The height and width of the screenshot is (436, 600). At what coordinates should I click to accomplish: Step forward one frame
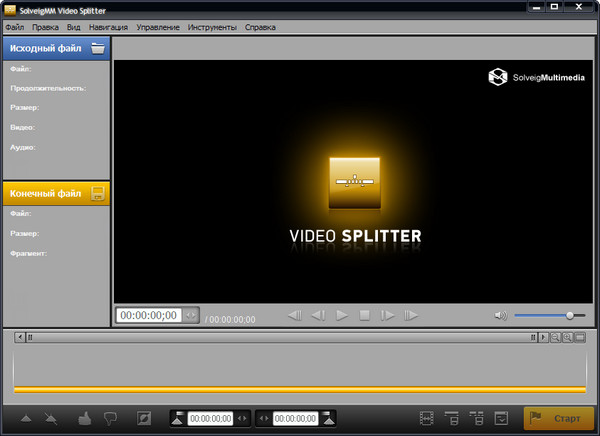click(x=387, y=316)
